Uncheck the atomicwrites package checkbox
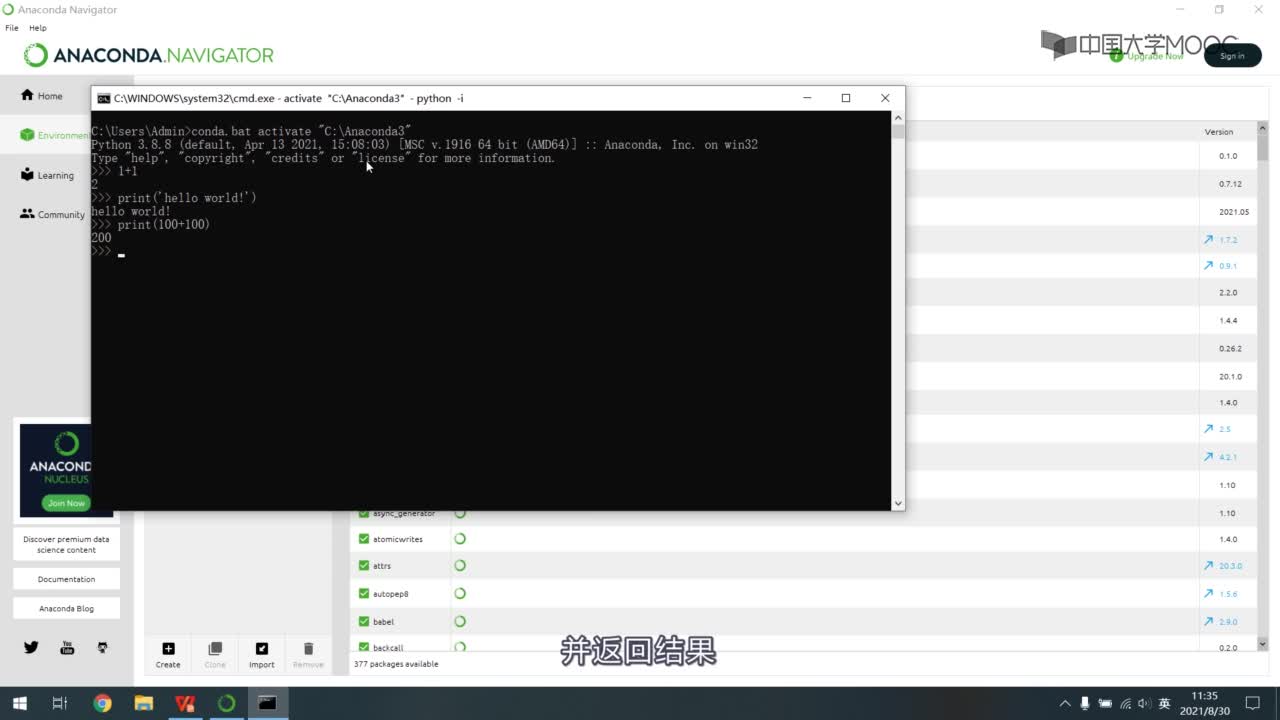 click(364, 539)
